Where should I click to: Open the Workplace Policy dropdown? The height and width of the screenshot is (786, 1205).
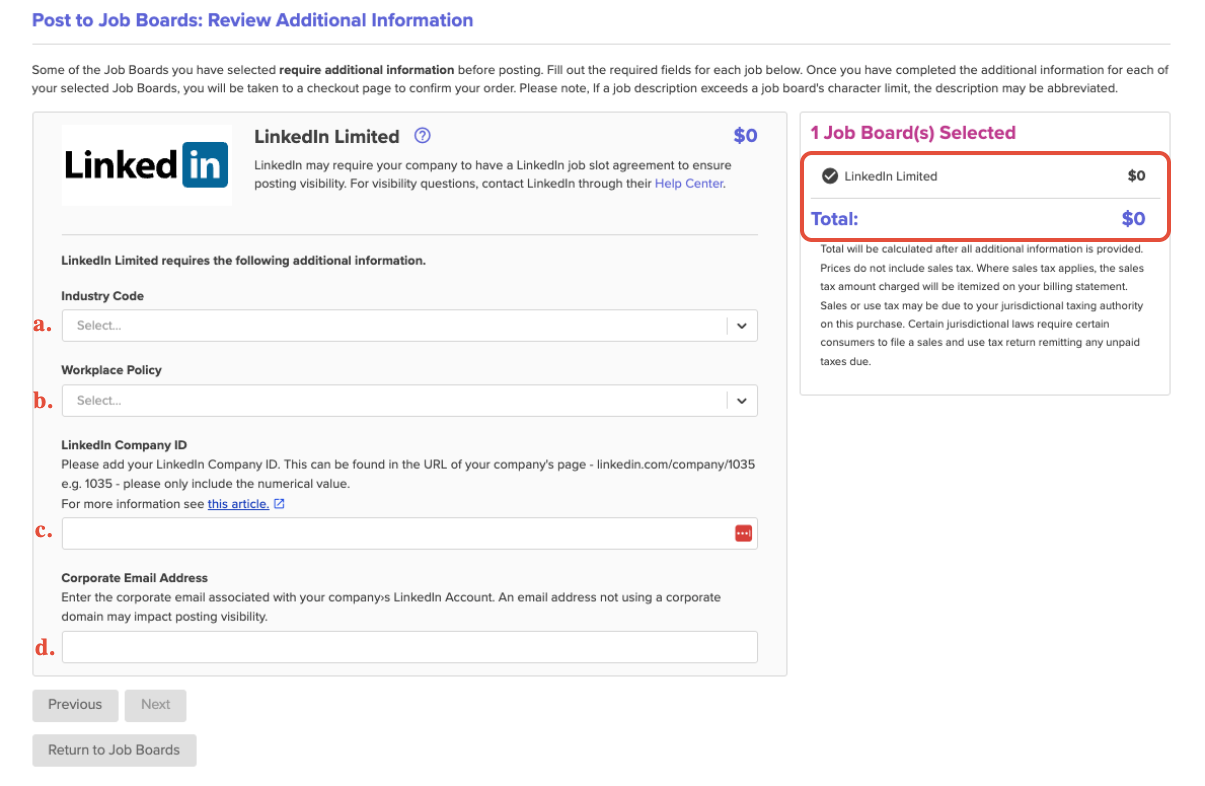coord(409,401)
